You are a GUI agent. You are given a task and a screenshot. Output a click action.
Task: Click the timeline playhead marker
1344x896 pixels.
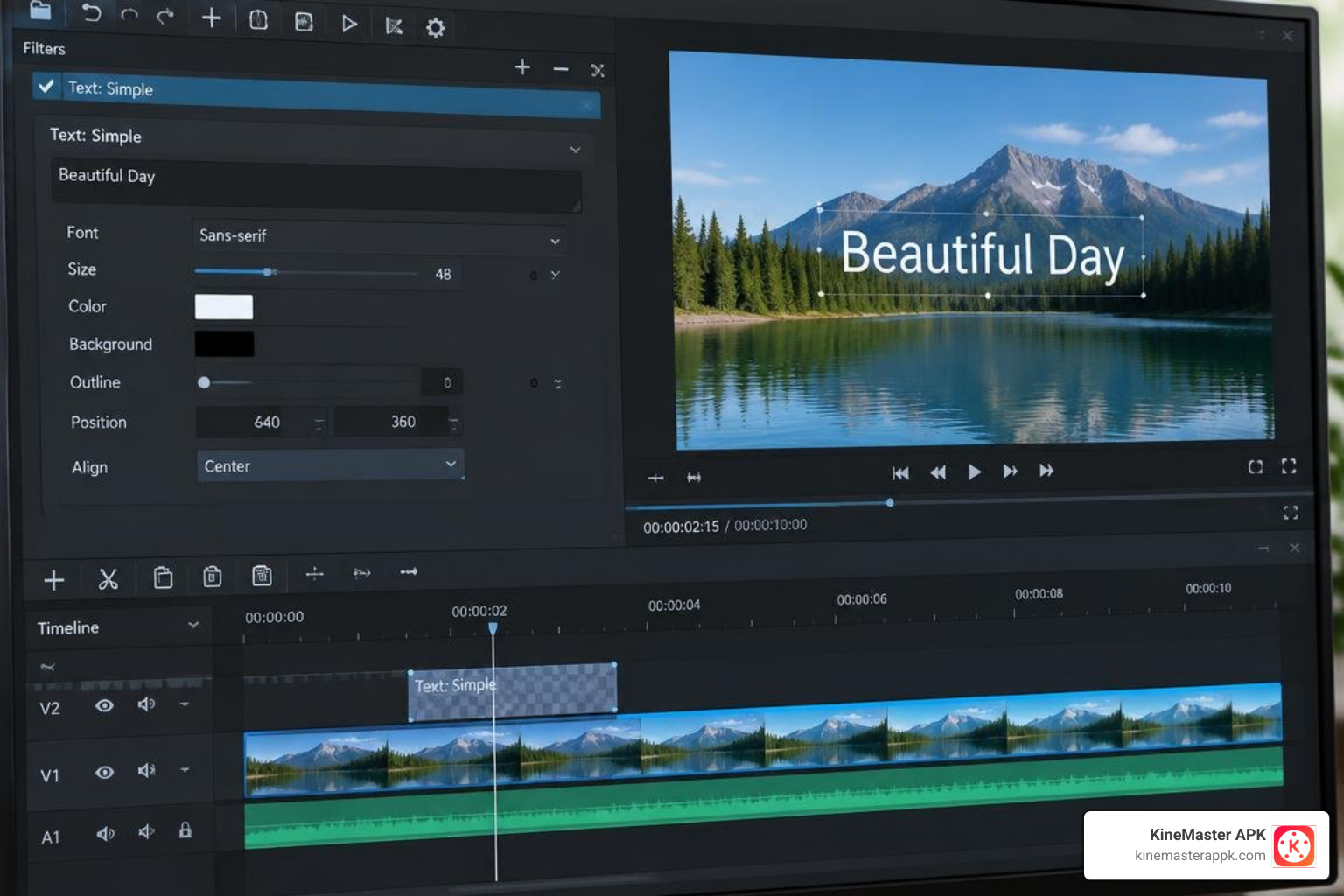493,628
